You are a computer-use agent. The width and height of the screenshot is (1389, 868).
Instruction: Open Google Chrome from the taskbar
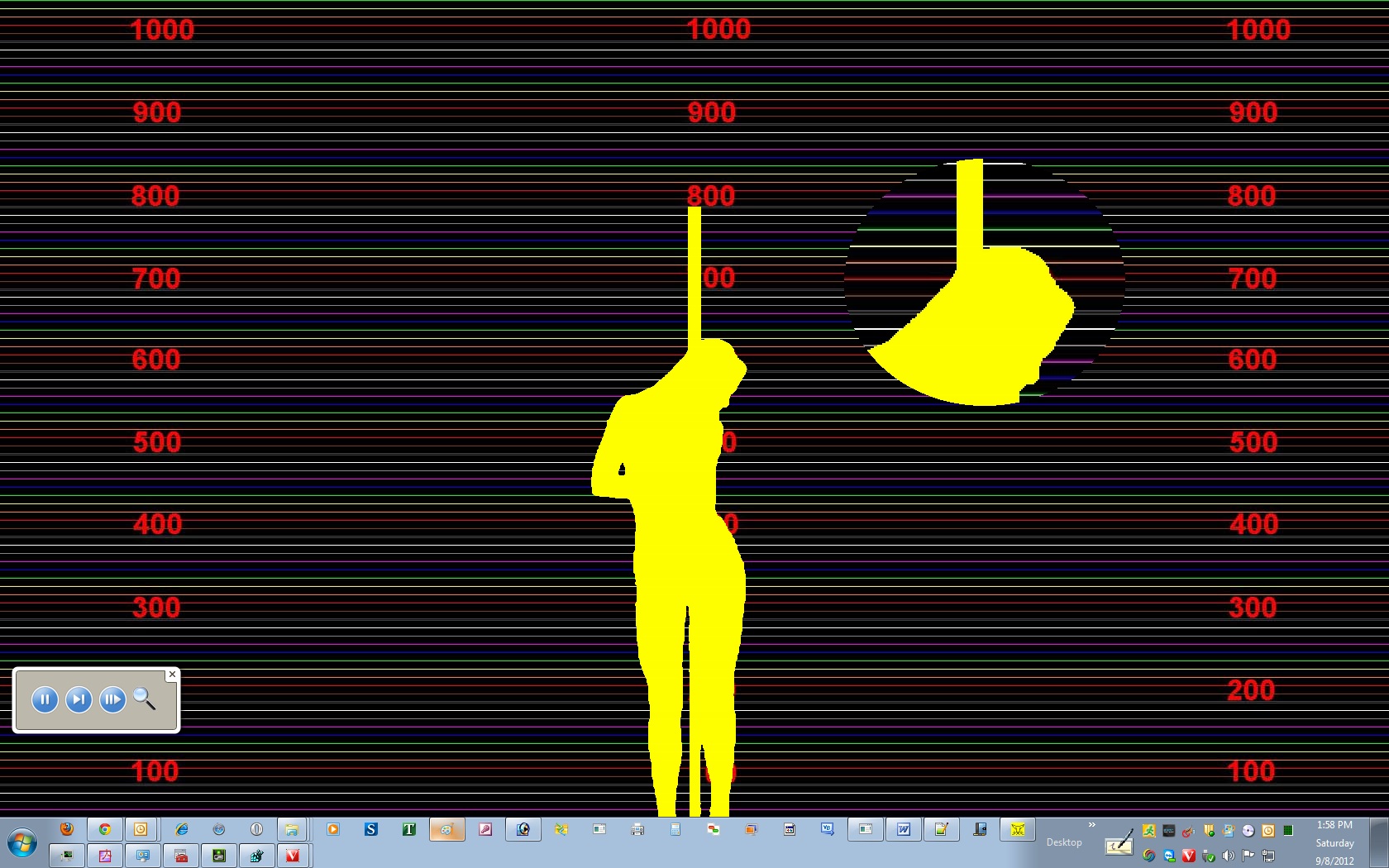(105, 829)
